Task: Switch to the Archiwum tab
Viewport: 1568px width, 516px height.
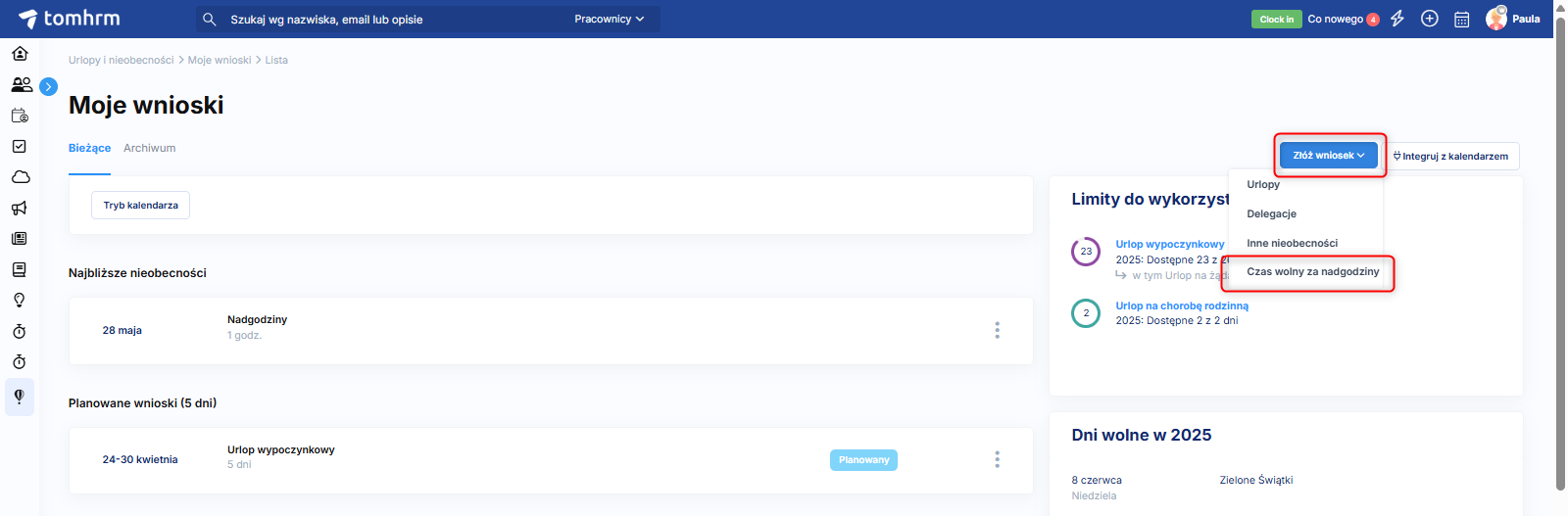Action: pos(149,148)
